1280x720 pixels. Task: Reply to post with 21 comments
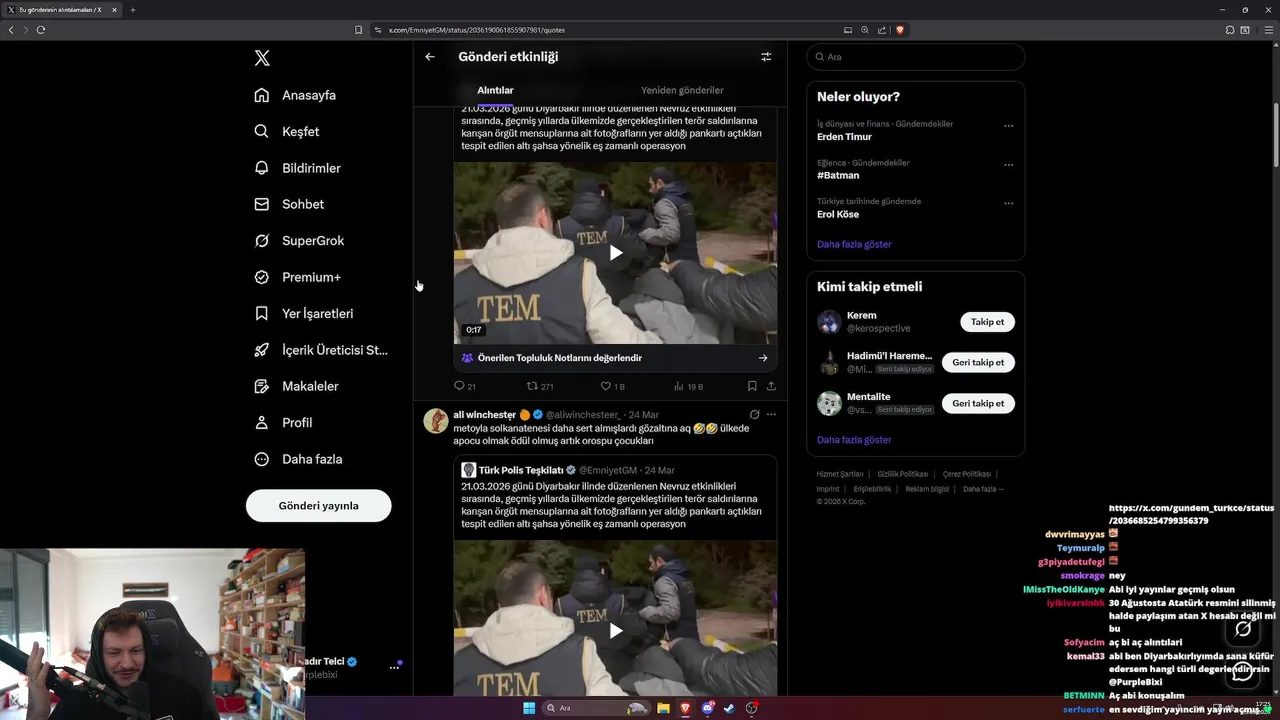(465, 386)
